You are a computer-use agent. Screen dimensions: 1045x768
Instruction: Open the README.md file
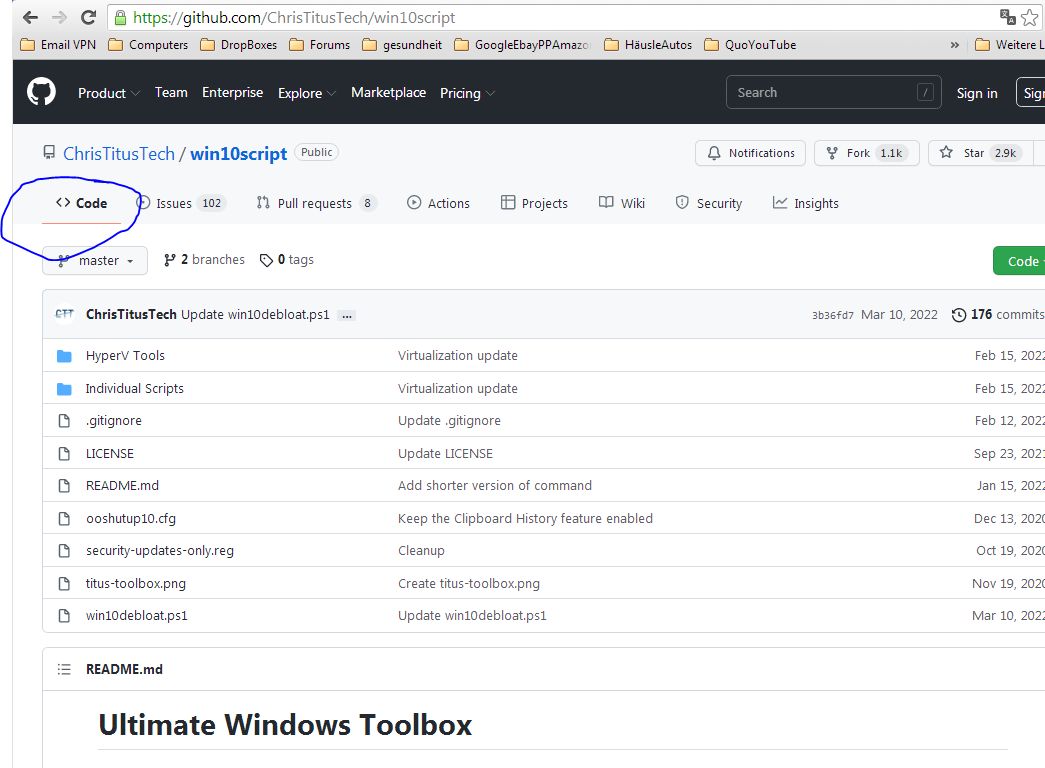point(122,485)
